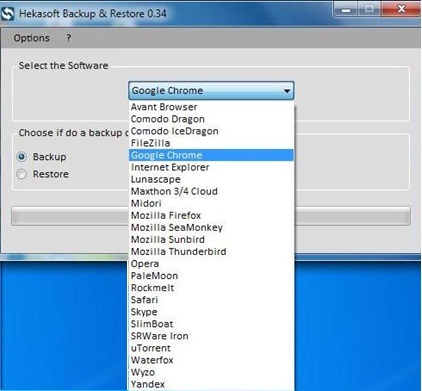Screen dimensions: 422x391
Task: Open the ? help menu
Action: [x=69, y=38]
